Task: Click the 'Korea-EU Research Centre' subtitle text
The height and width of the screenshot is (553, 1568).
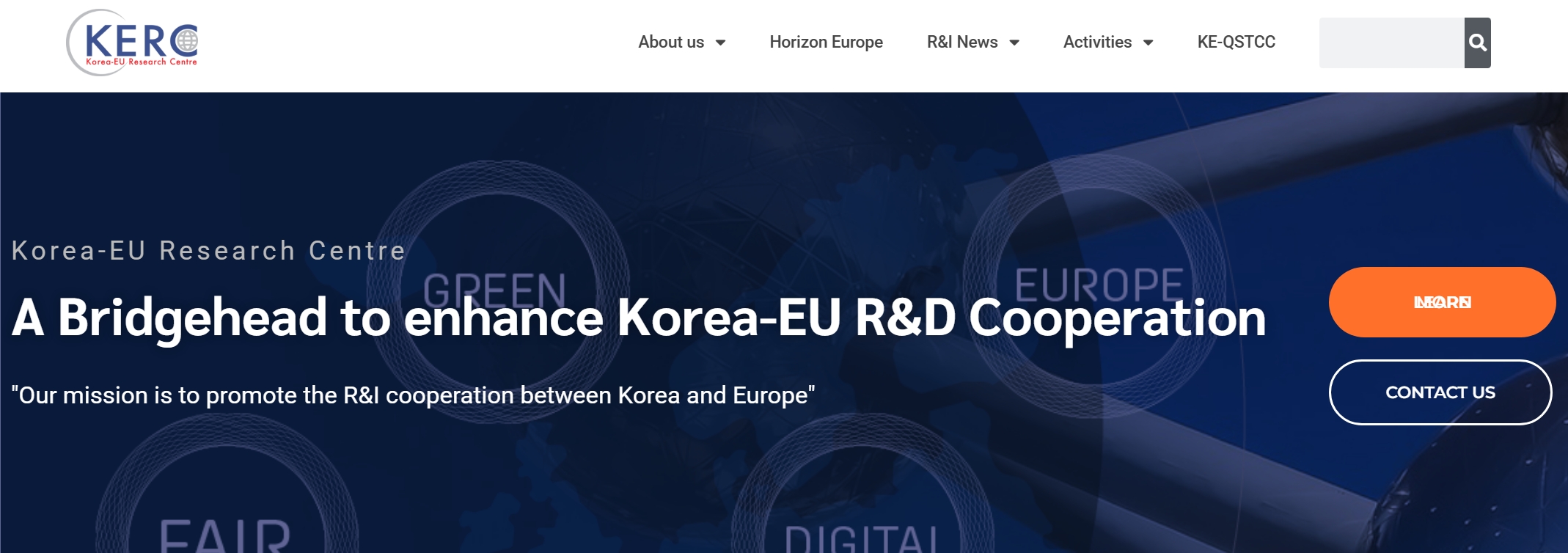Action: click(209, 251)
